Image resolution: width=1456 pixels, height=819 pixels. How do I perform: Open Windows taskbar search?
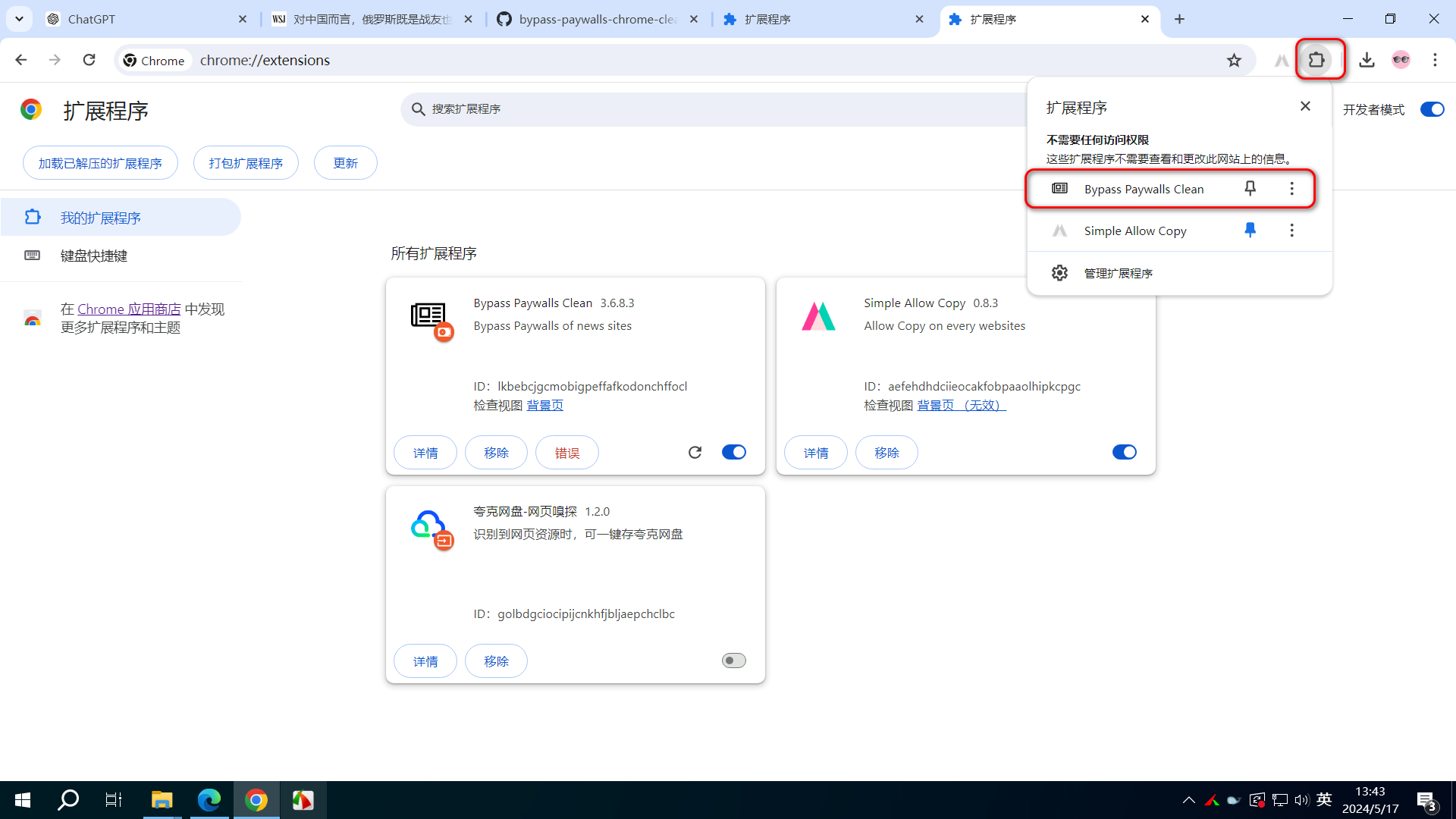click(x=68, y=800)
